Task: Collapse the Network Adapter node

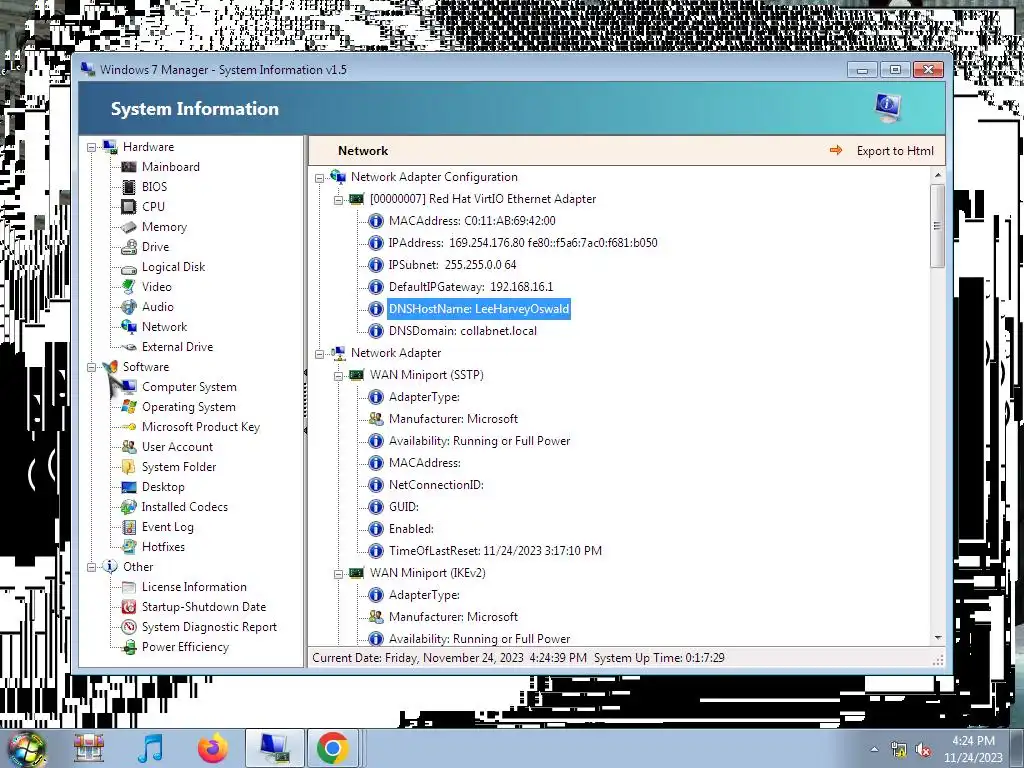Action: pyautogui.click(x=319, y=354)
